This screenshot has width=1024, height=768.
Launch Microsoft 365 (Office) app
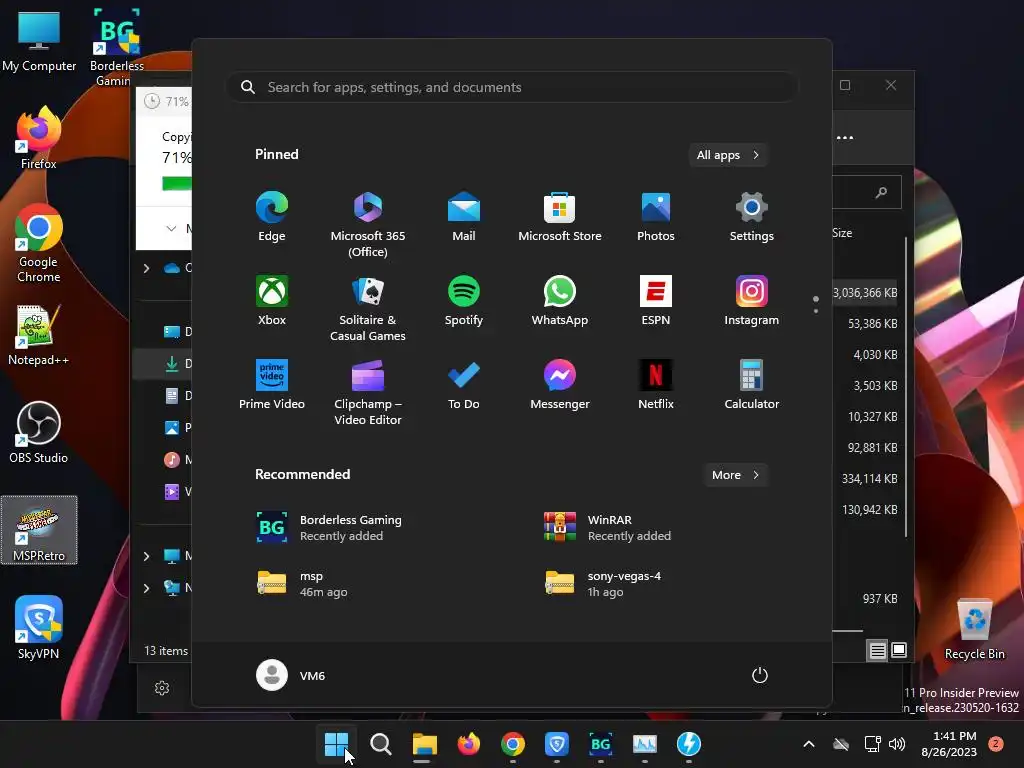[368, 225]
